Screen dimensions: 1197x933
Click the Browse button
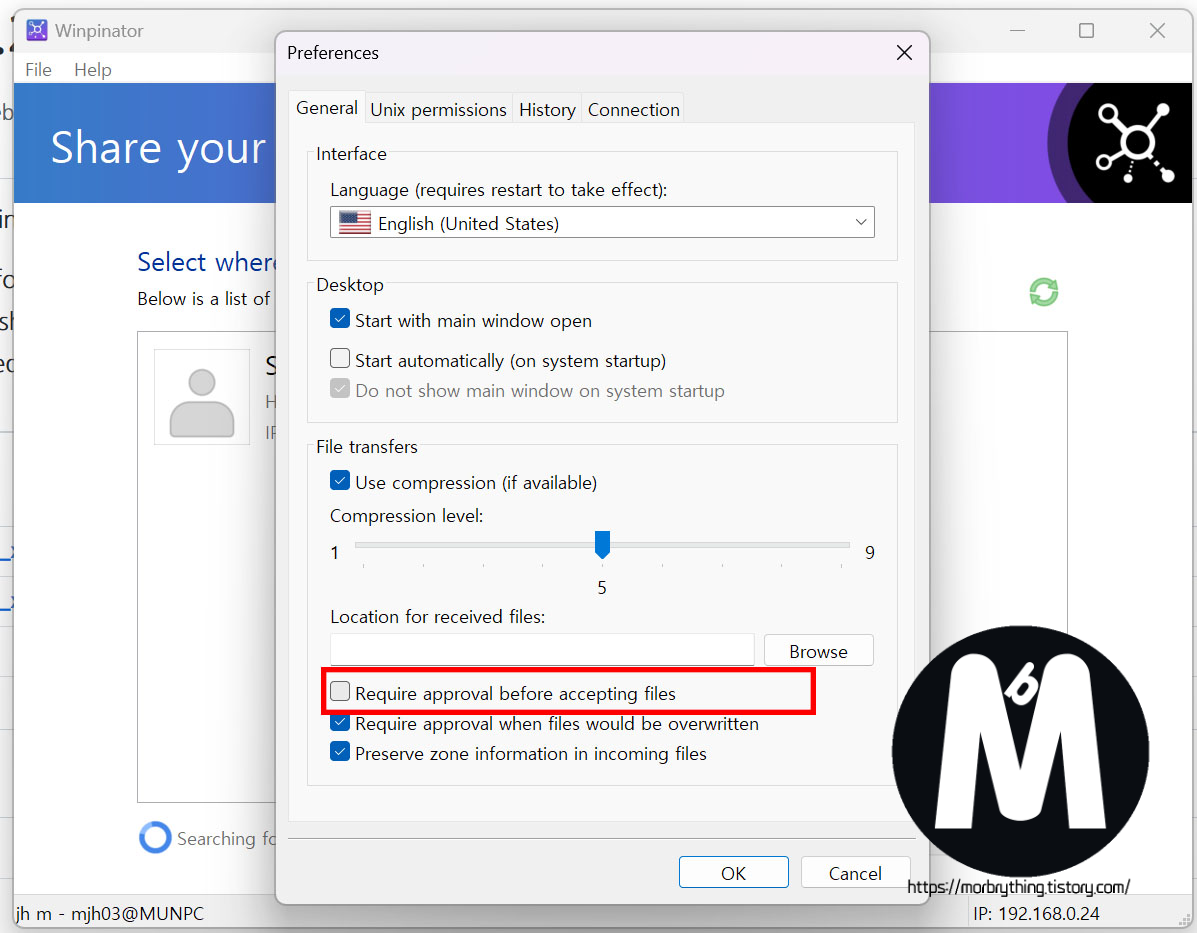pos(818,651)
